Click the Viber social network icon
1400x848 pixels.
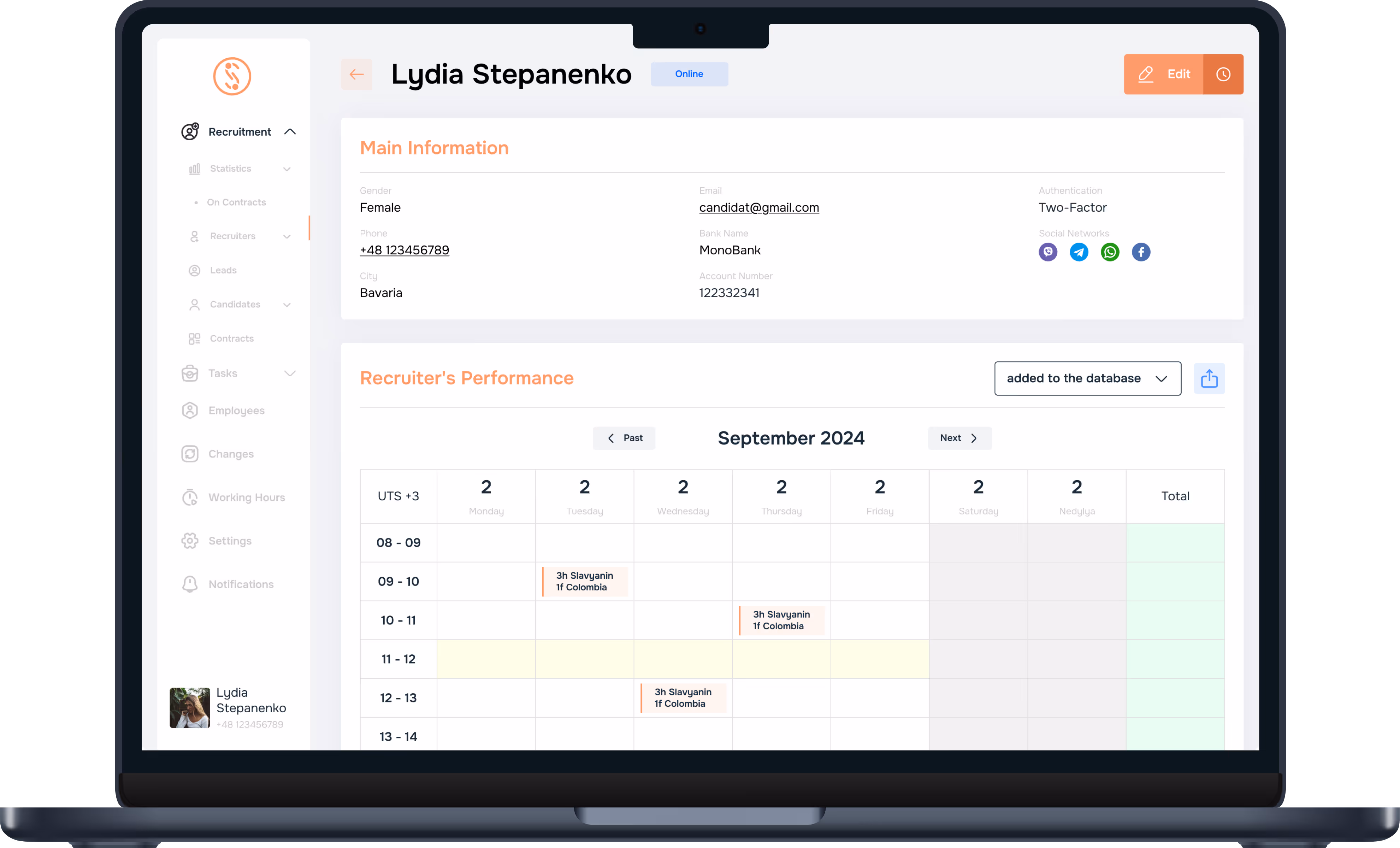point(1048,252)
